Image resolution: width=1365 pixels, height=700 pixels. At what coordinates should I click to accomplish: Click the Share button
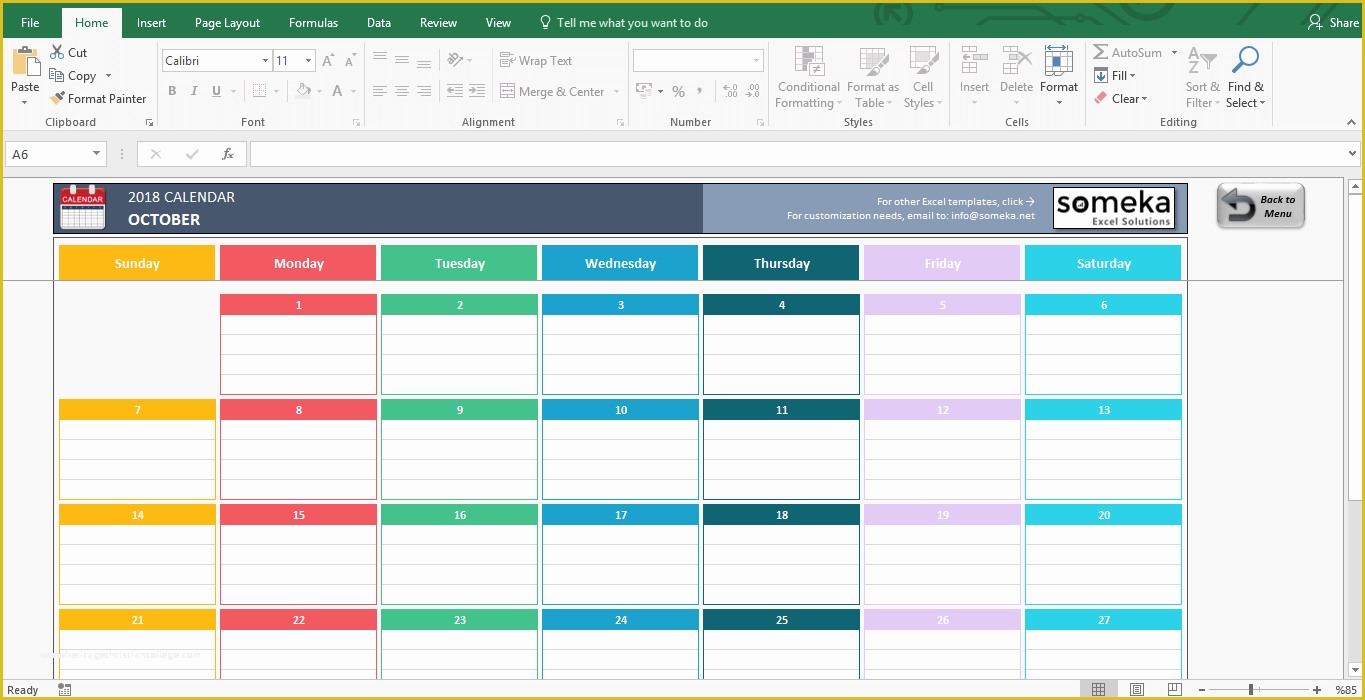(1334, 21)
